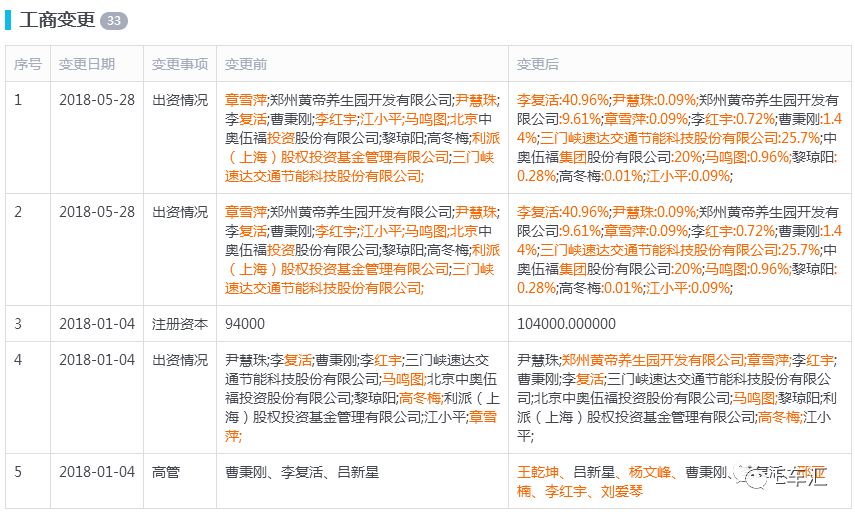Click the 33 count badge

click(114, 21)
